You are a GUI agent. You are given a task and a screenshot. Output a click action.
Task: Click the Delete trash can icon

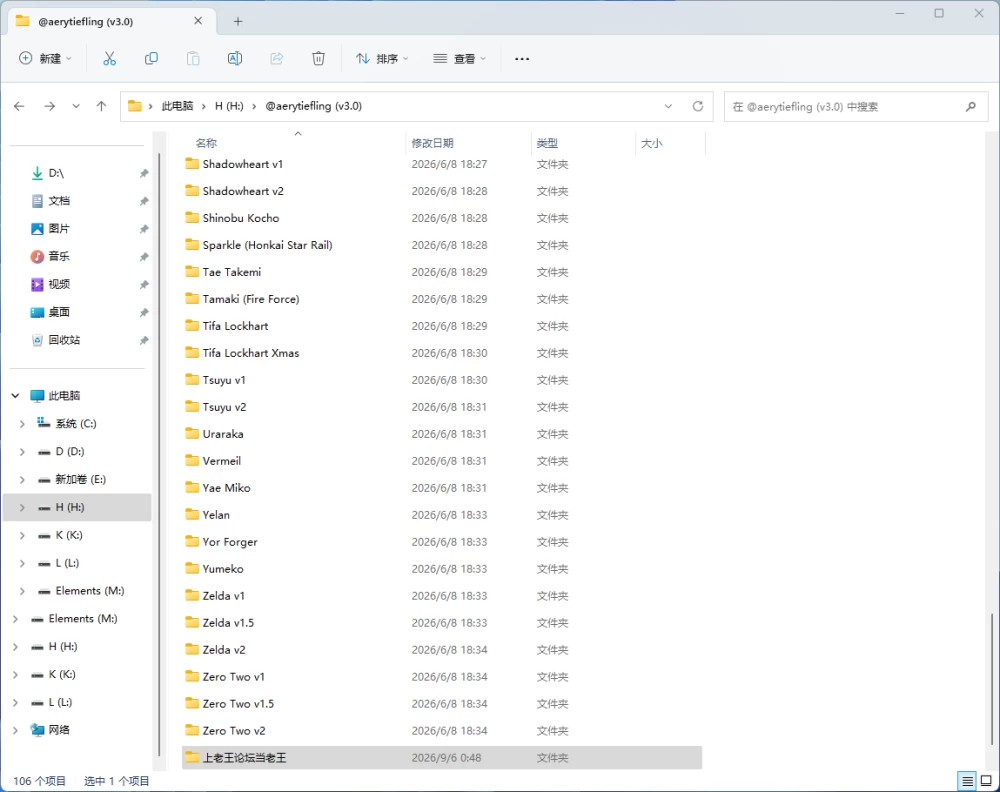tap(318, 59)
